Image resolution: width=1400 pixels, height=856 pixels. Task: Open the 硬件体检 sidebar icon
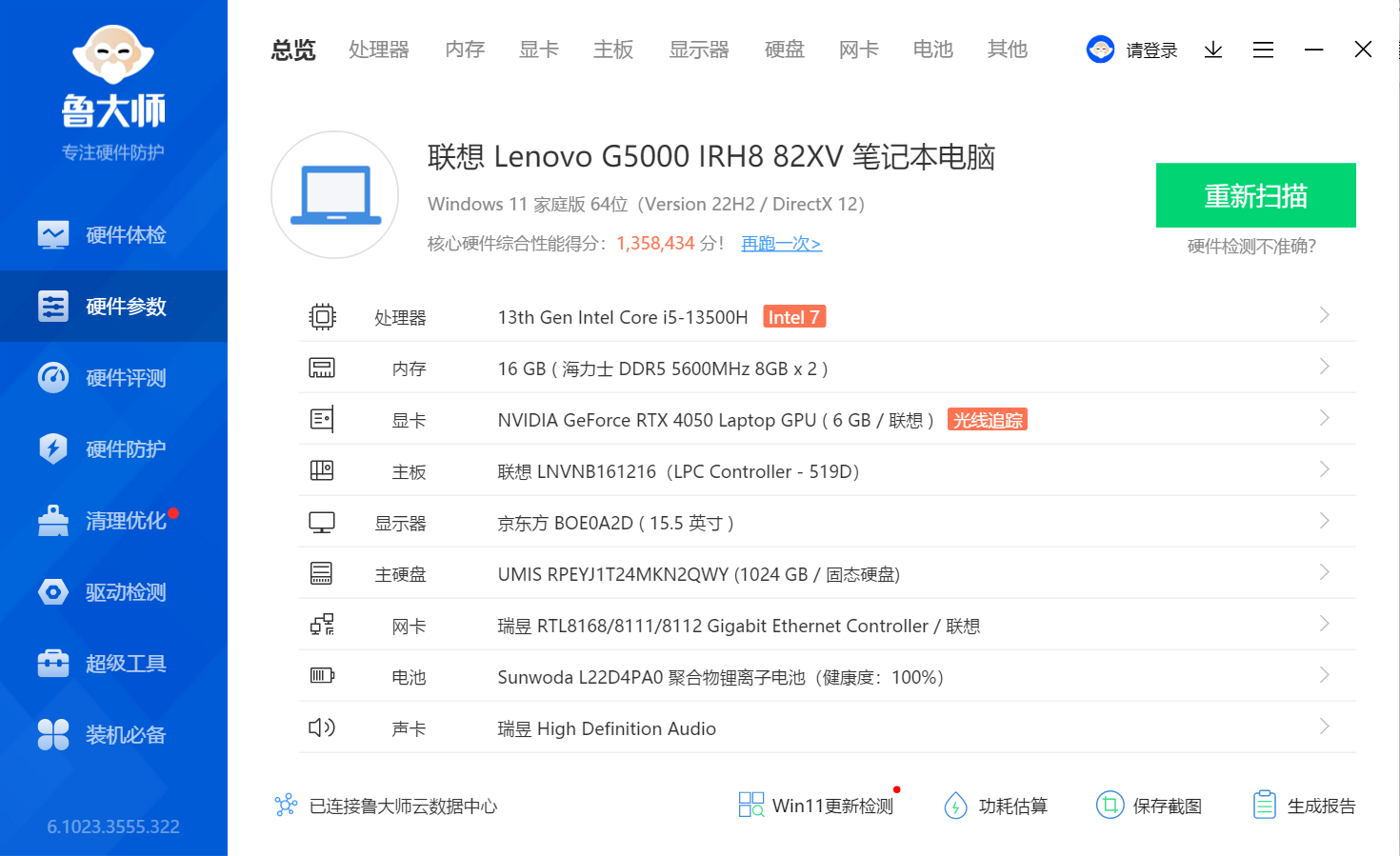point(53,234)
